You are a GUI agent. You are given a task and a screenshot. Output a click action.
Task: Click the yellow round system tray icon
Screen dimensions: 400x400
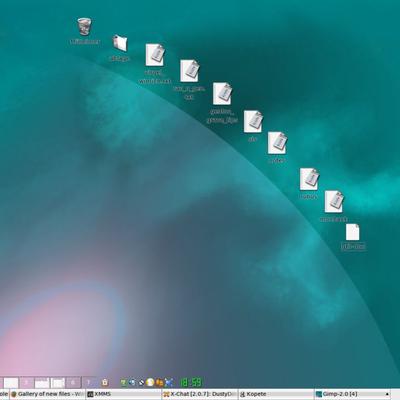tap(150, 382)
